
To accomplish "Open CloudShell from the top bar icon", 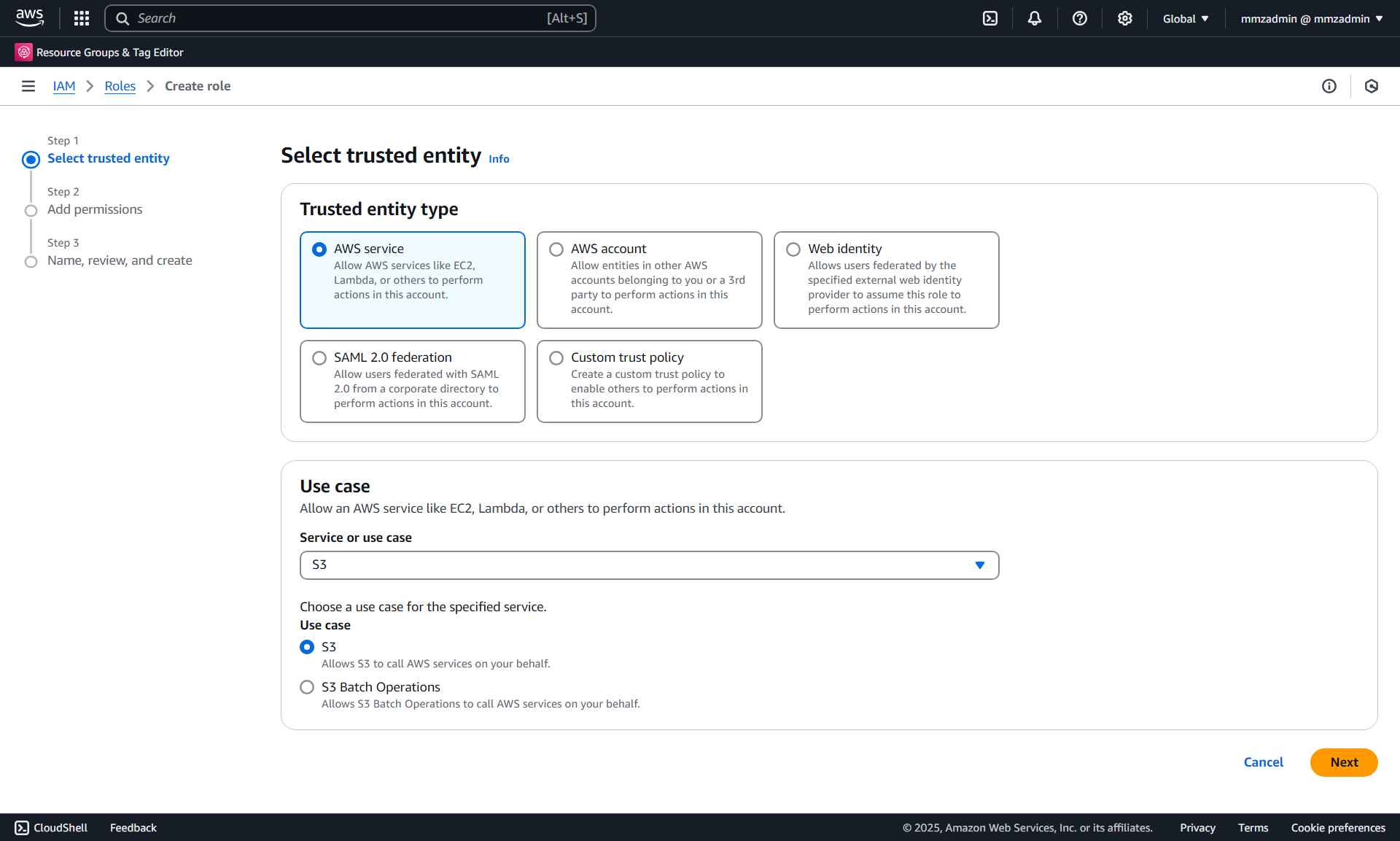I will coord(989,18).
